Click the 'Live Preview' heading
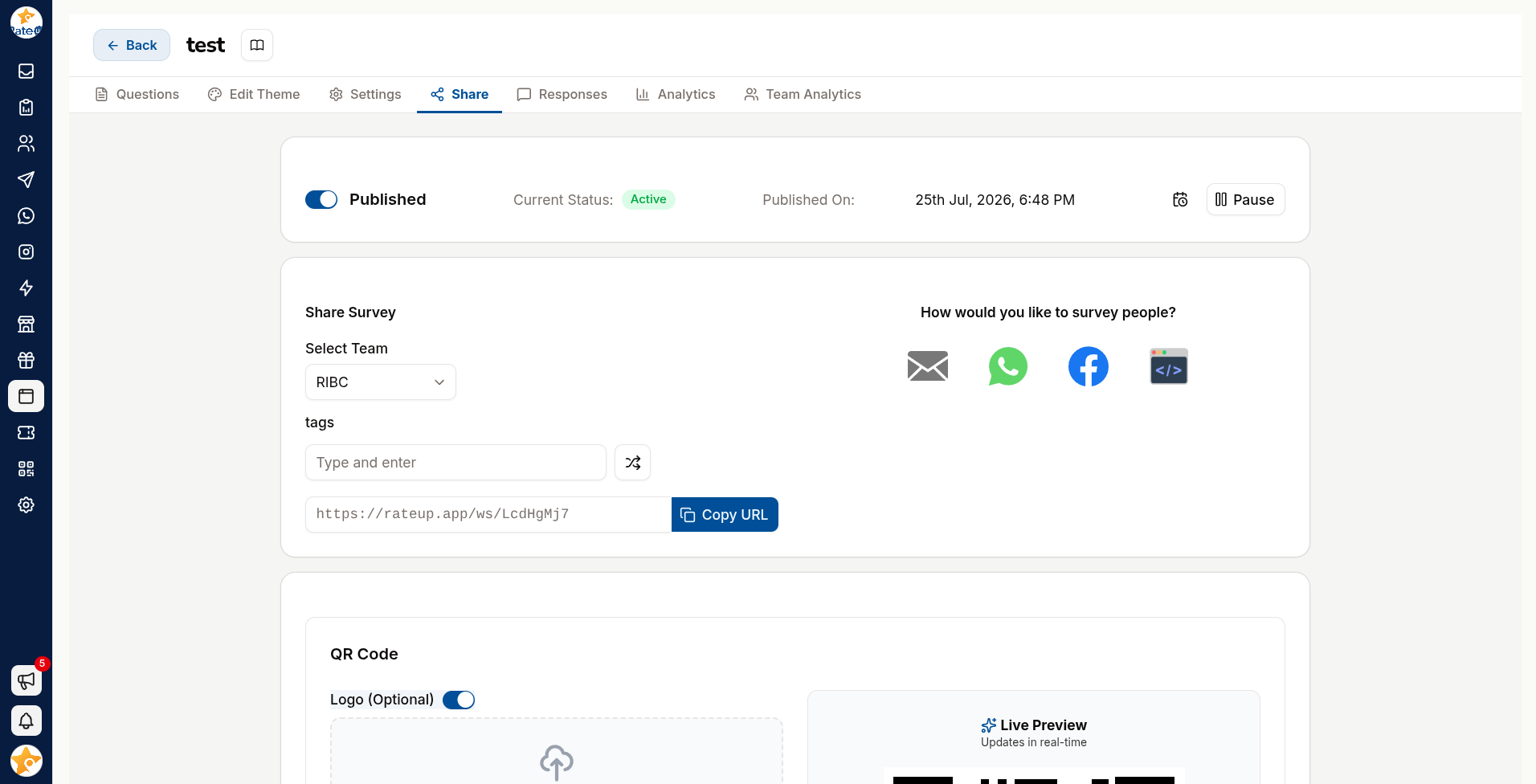The width and height of the screenshot is (1536, 784). point(1044,725)
